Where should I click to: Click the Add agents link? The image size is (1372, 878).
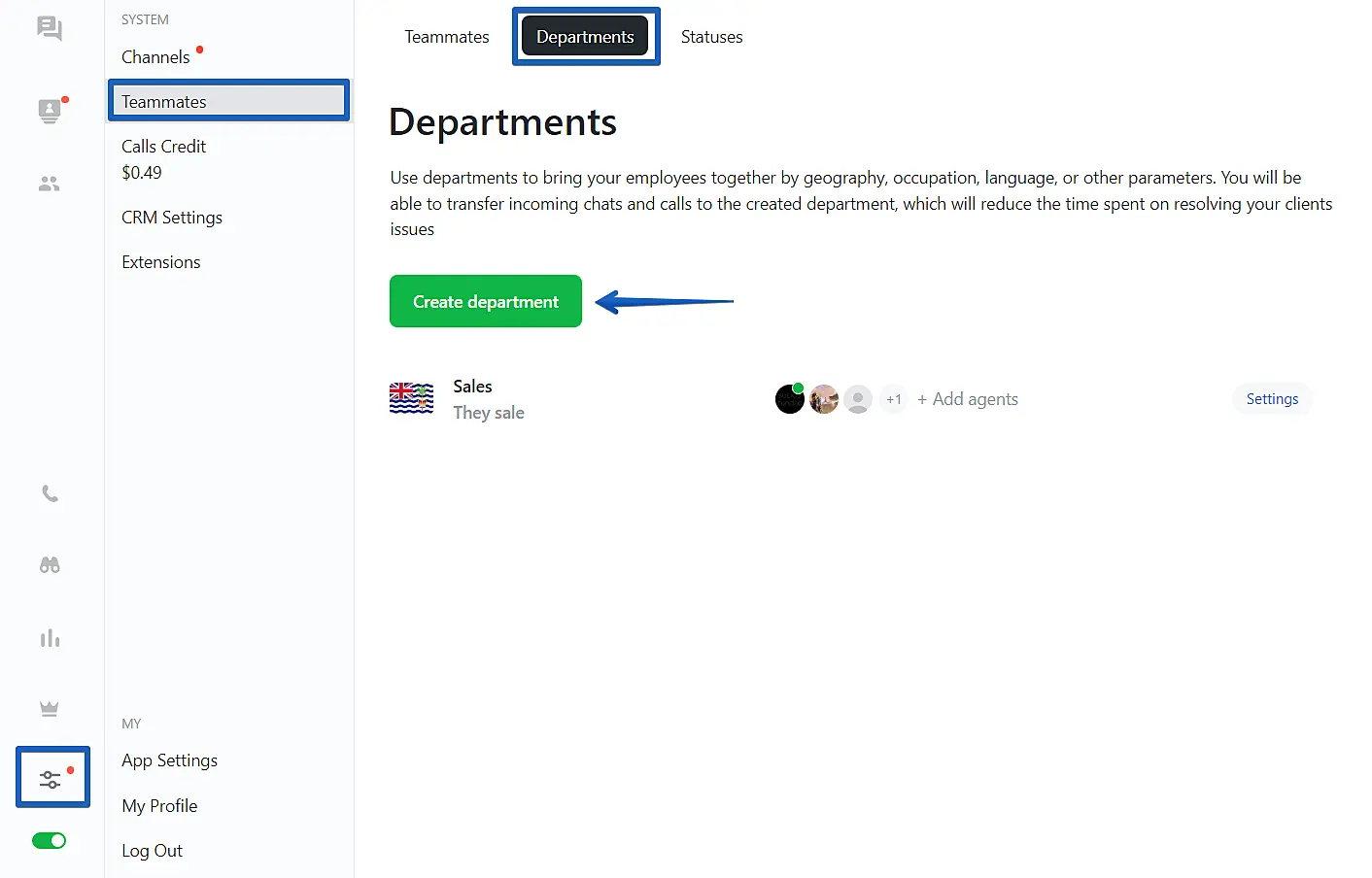coord(968,399)
